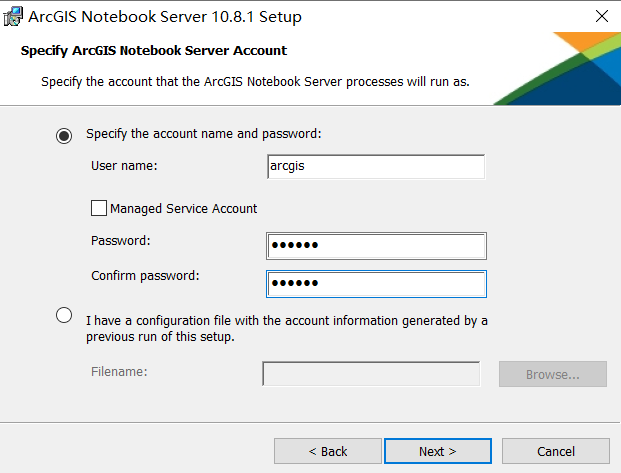Focus the User name field containing arcgis
This screenshot has width=621, height=473.
(376, 166)
